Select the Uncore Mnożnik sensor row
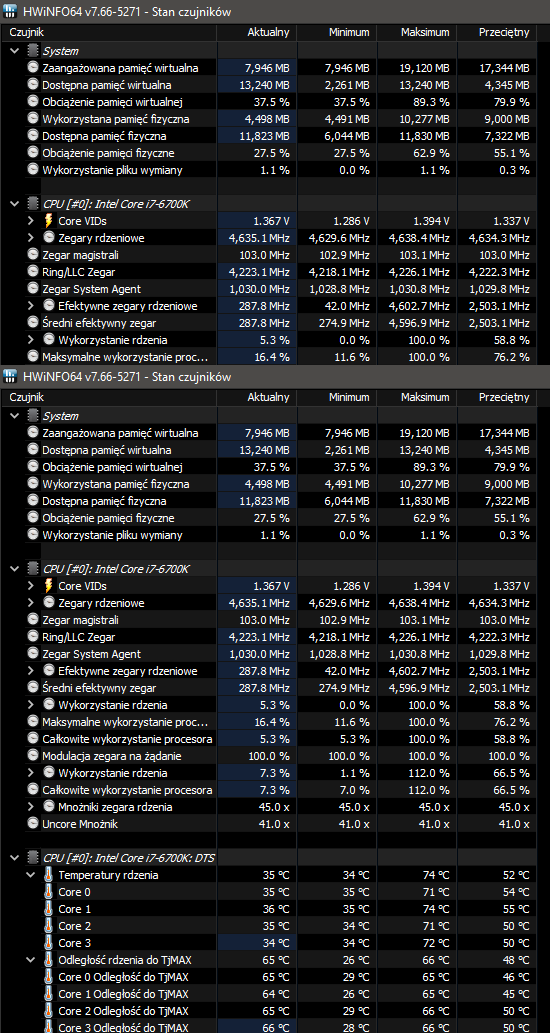The image size is (550, 1033). (275, 824)
